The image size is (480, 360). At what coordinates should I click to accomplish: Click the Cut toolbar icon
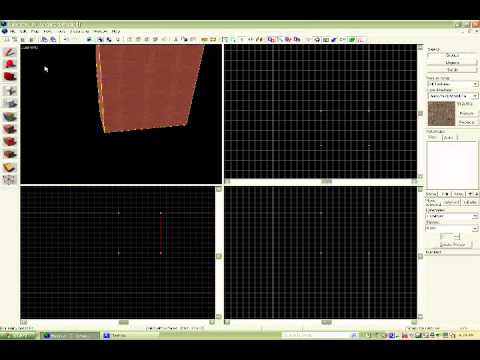(176, 39)
